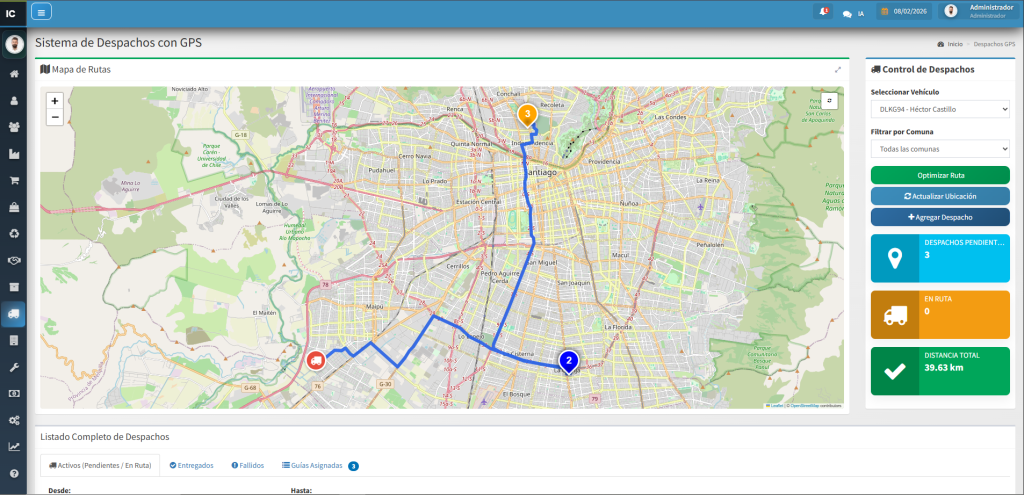This screenshot has width=1024, height=499.
Task: Click the map refresh button
Action: 829,101
